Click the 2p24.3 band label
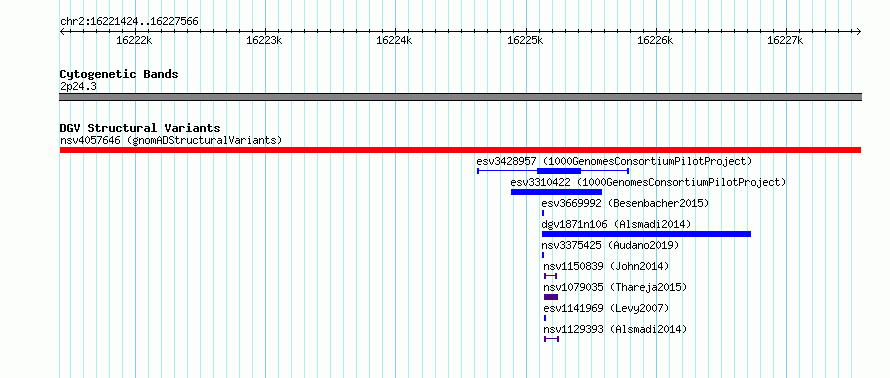This screenshot has width=890, height=378. [78, 86]
